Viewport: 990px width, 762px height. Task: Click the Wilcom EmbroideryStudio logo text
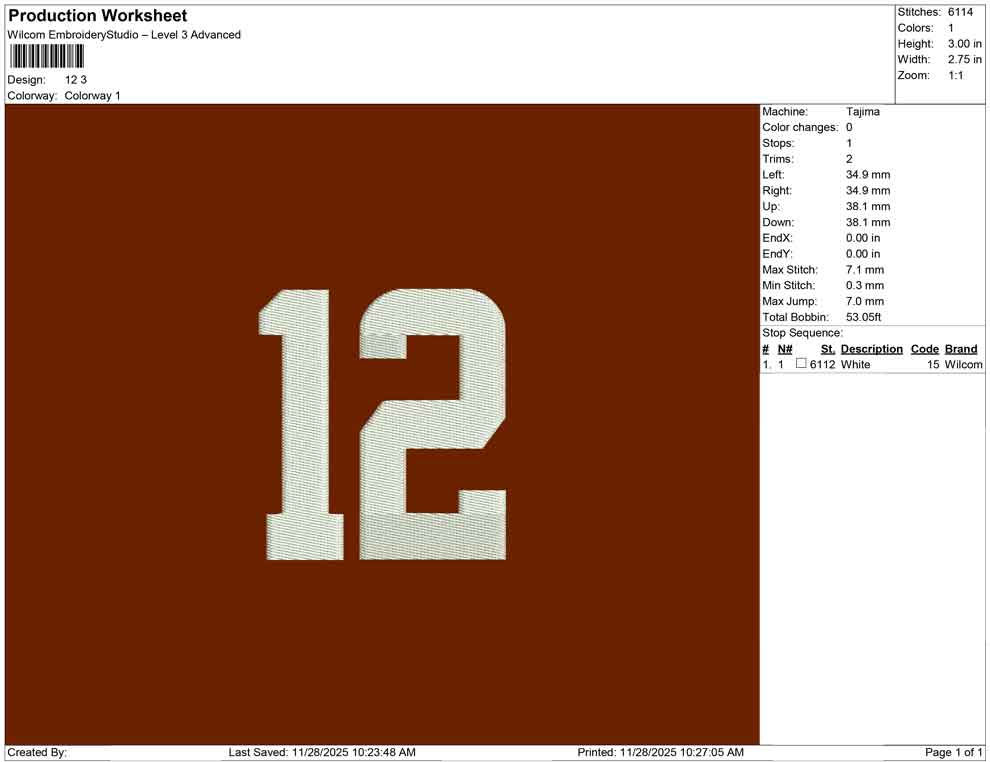point(123,34)
